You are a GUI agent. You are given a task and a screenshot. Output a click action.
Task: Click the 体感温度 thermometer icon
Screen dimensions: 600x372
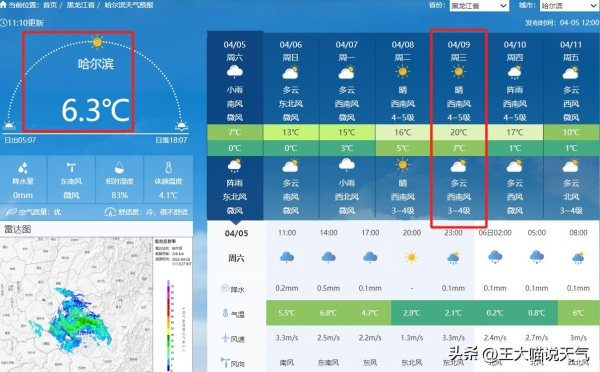pos(168,167)
